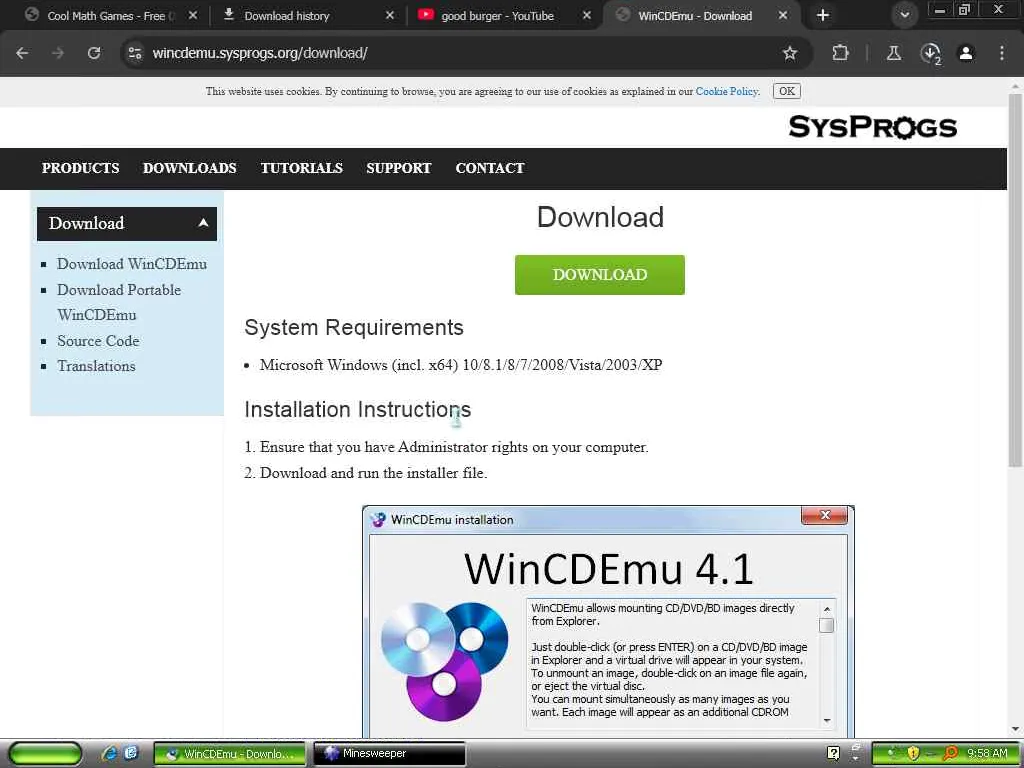Viewport: 1024px width, 768px height.
Task: Select the WinCDEmu - Download tab
Action: pos(696,16)
